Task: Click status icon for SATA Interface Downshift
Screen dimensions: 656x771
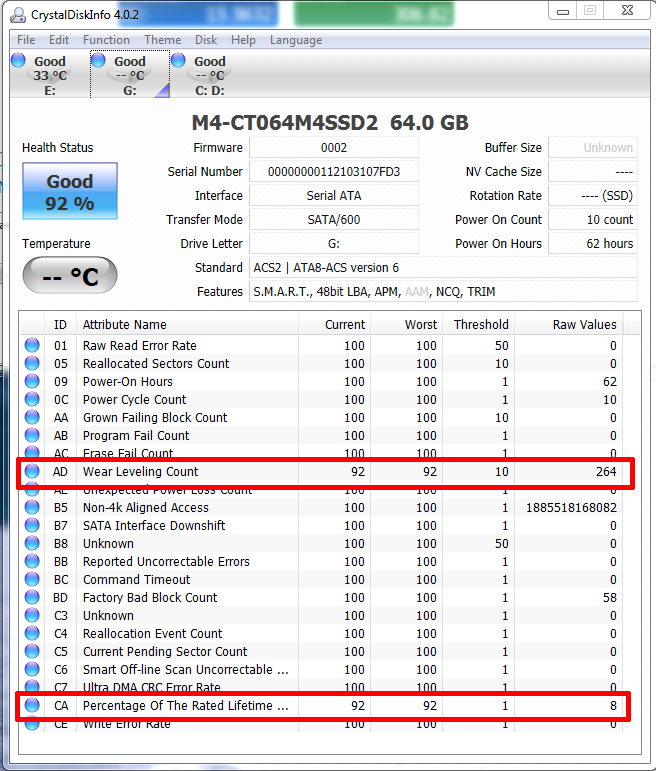Action: (32, 525)
